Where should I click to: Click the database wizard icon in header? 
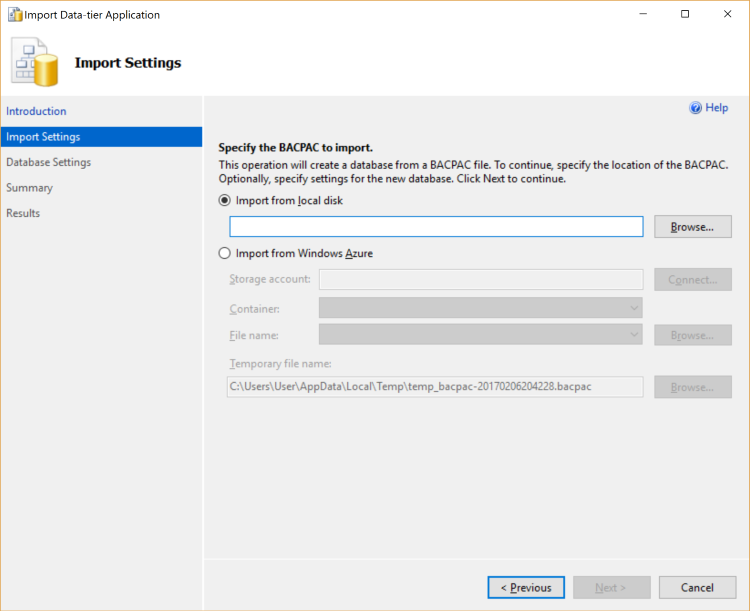tap(34, 63)
